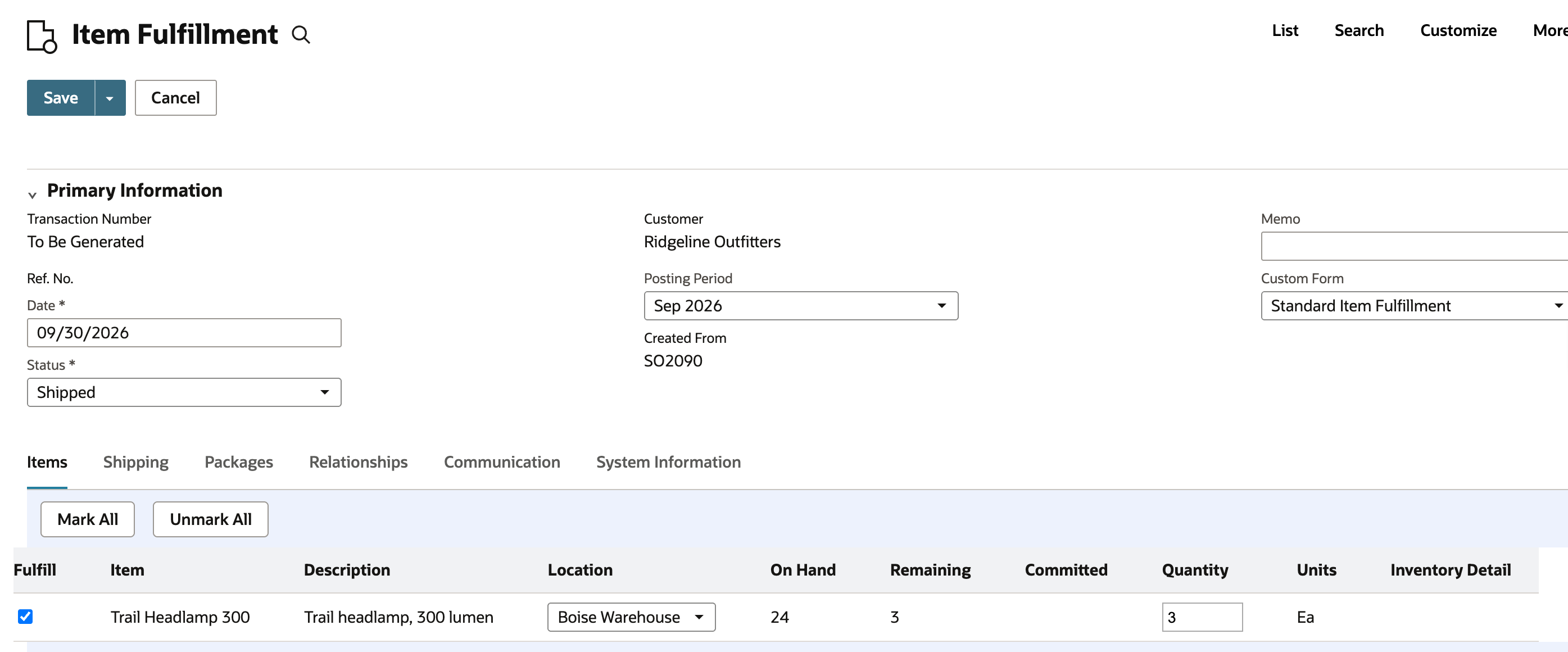Click the Units value Ea
Screen dimensions: 1568x652
[1305, 617]
